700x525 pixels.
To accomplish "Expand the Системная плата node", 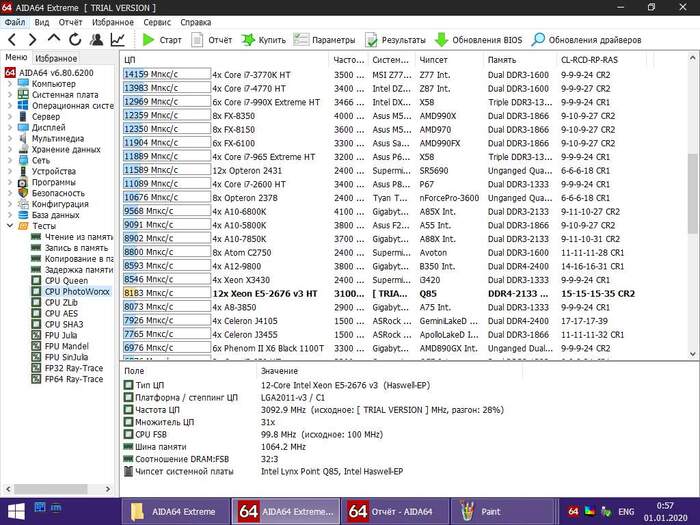I will [10, 95].
